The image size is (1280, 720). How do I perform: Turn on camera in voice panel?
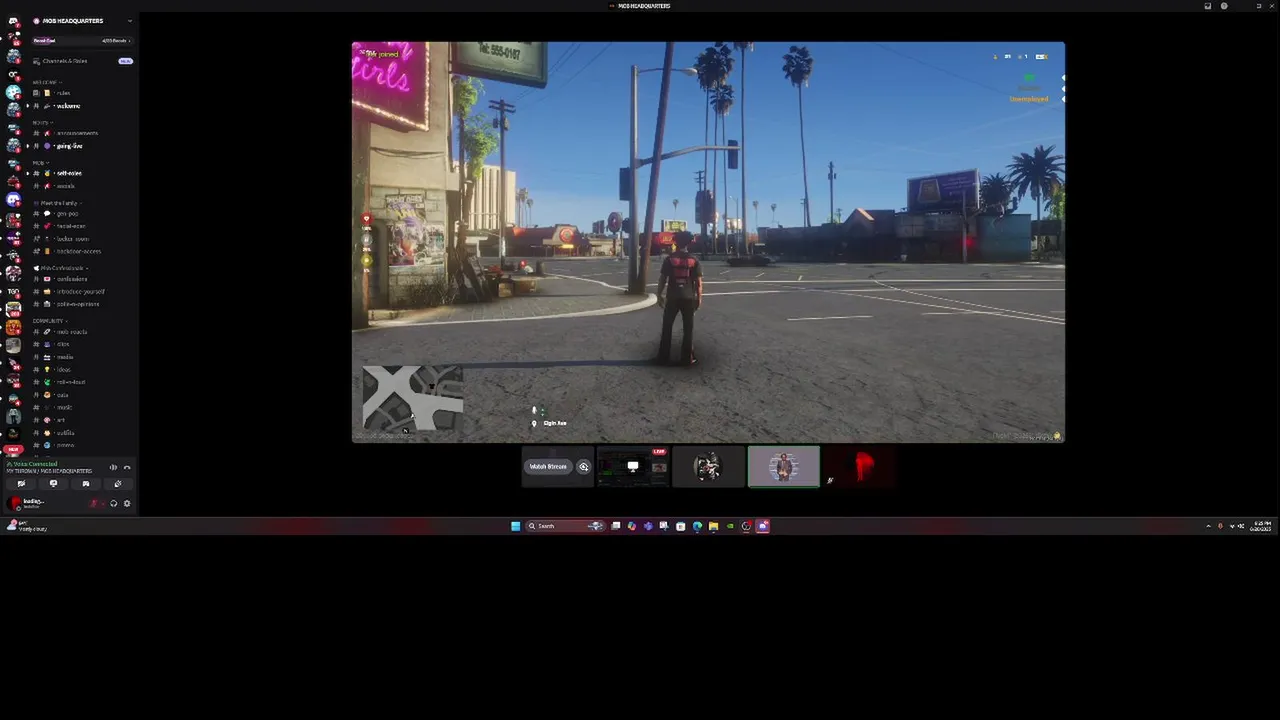(21, 484)
